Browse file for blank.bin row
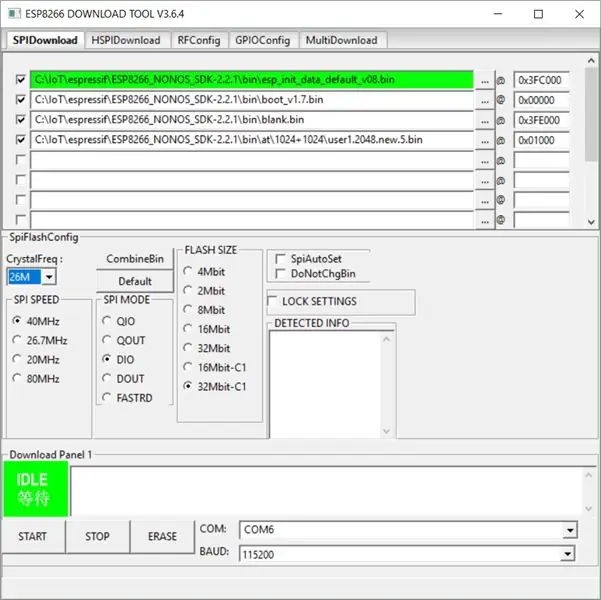Viewport: 601px width, 600px height. [485, 120]
